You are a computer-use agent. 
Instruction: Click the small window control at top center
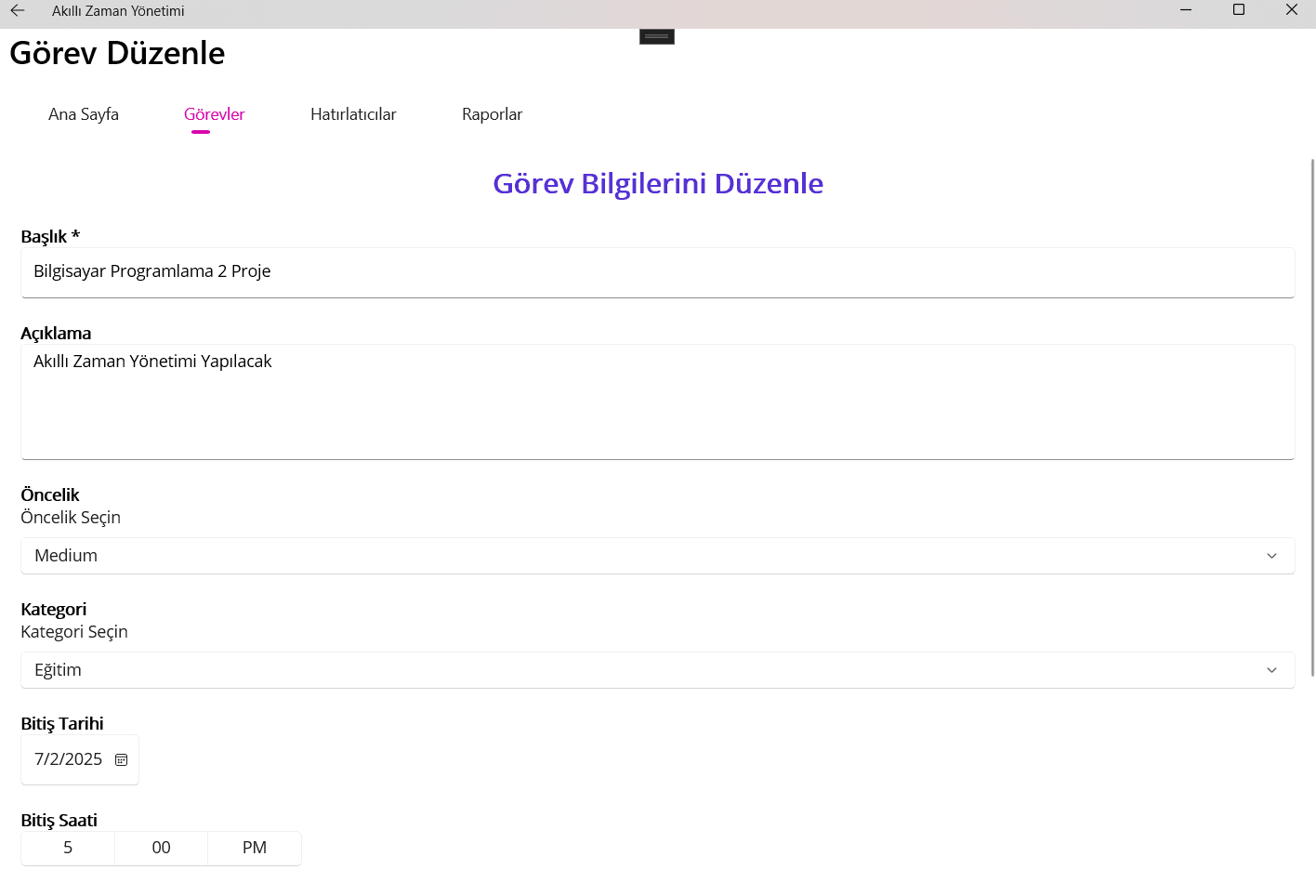(656, 35)
